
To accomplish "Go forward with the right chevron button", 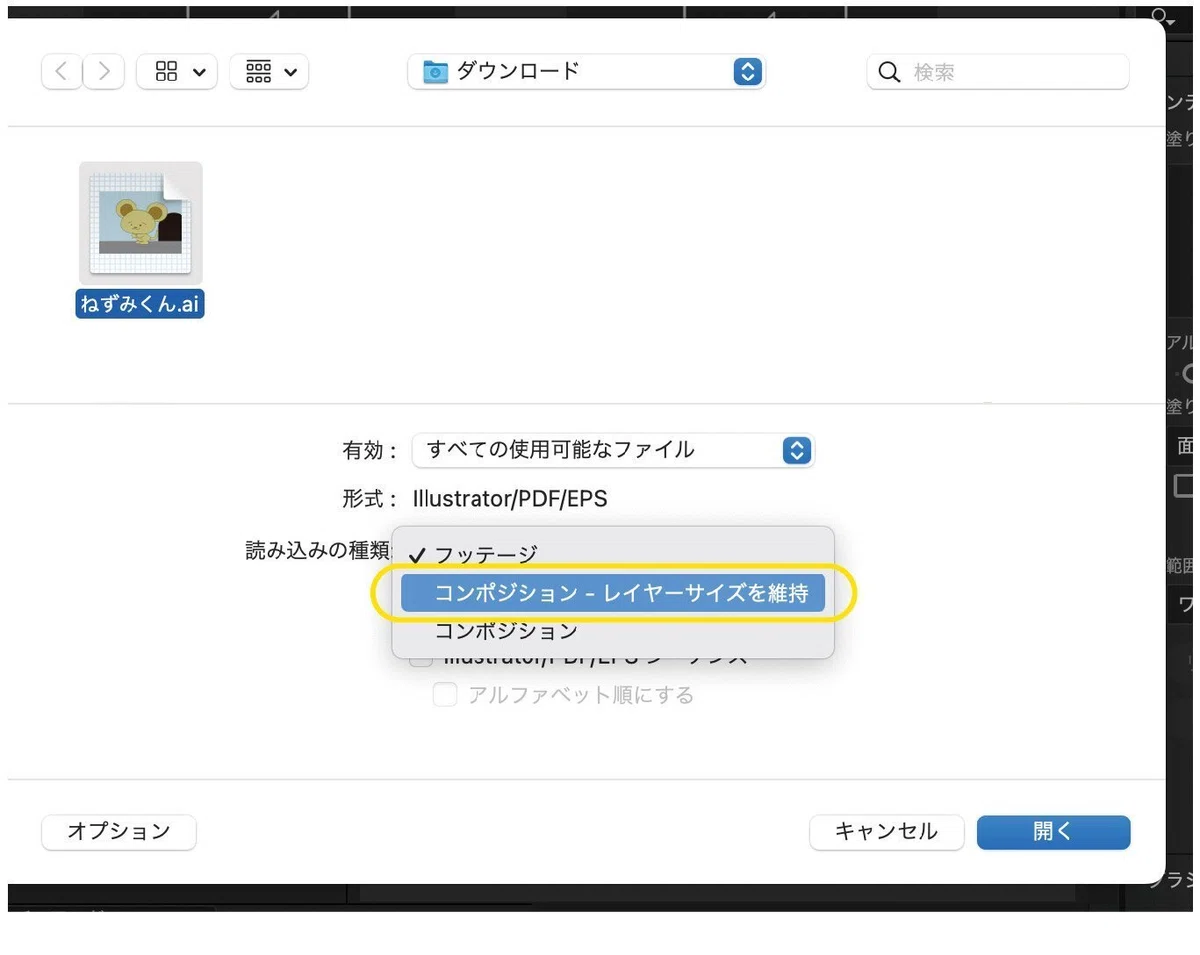I will (x=103, y=72).
